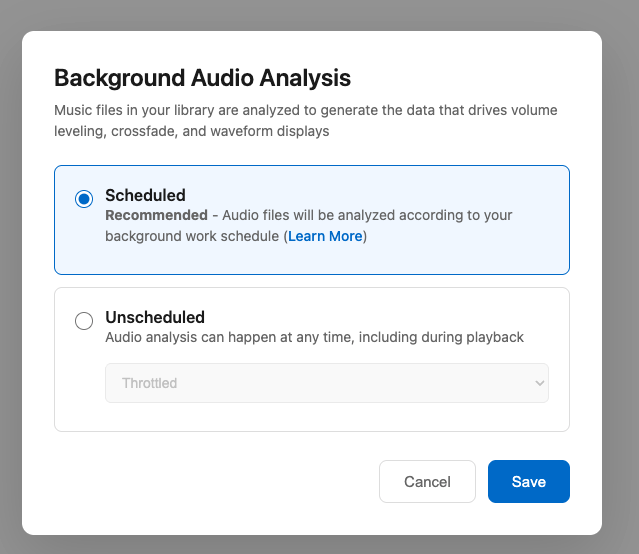The width and height of the screenshot is (639, 554).
Task: Select the Unscheduled radio button
Action: tap(84, 320)
